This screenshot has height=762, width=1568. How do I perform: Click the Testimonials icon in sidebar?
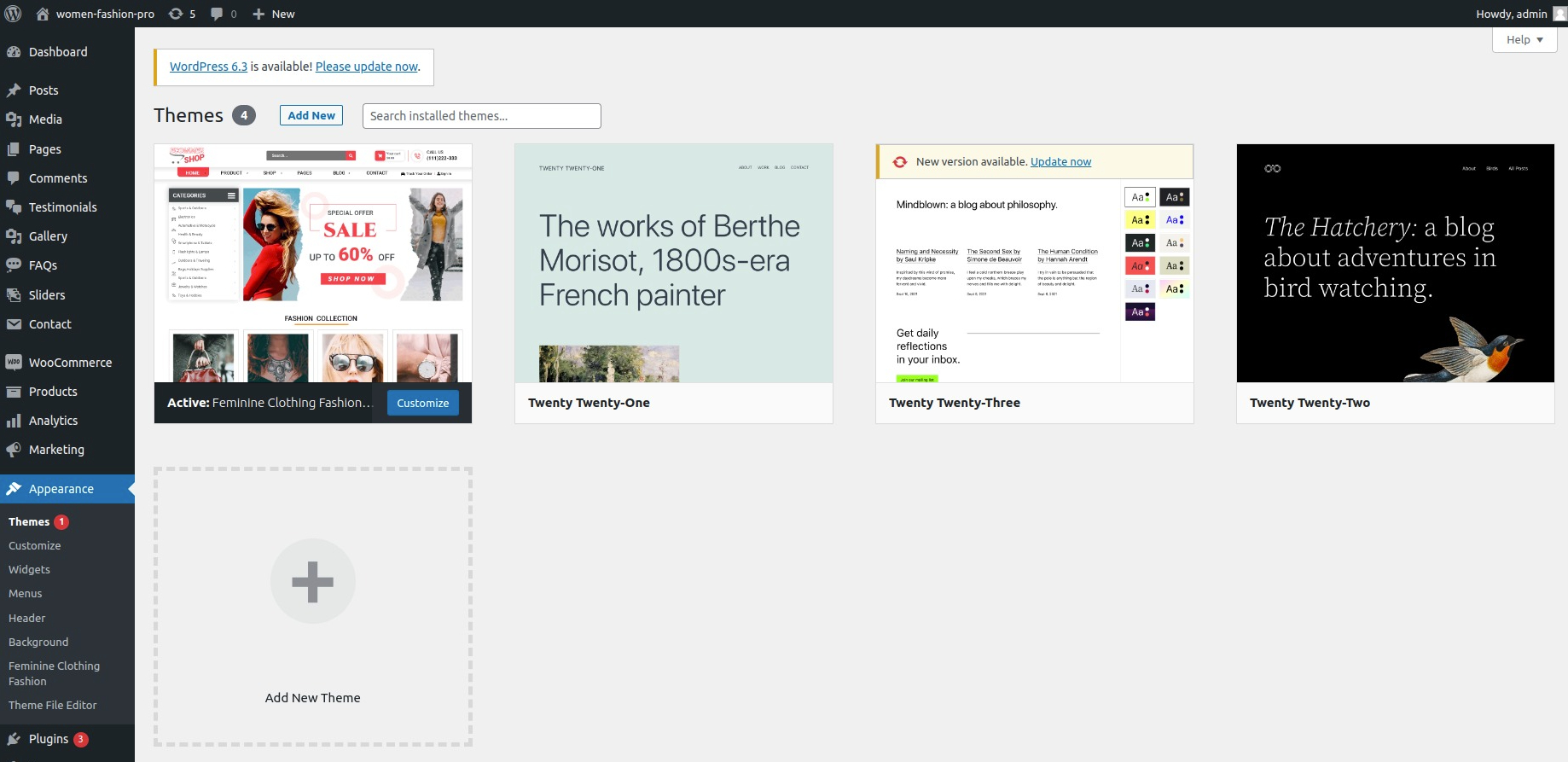14,207
